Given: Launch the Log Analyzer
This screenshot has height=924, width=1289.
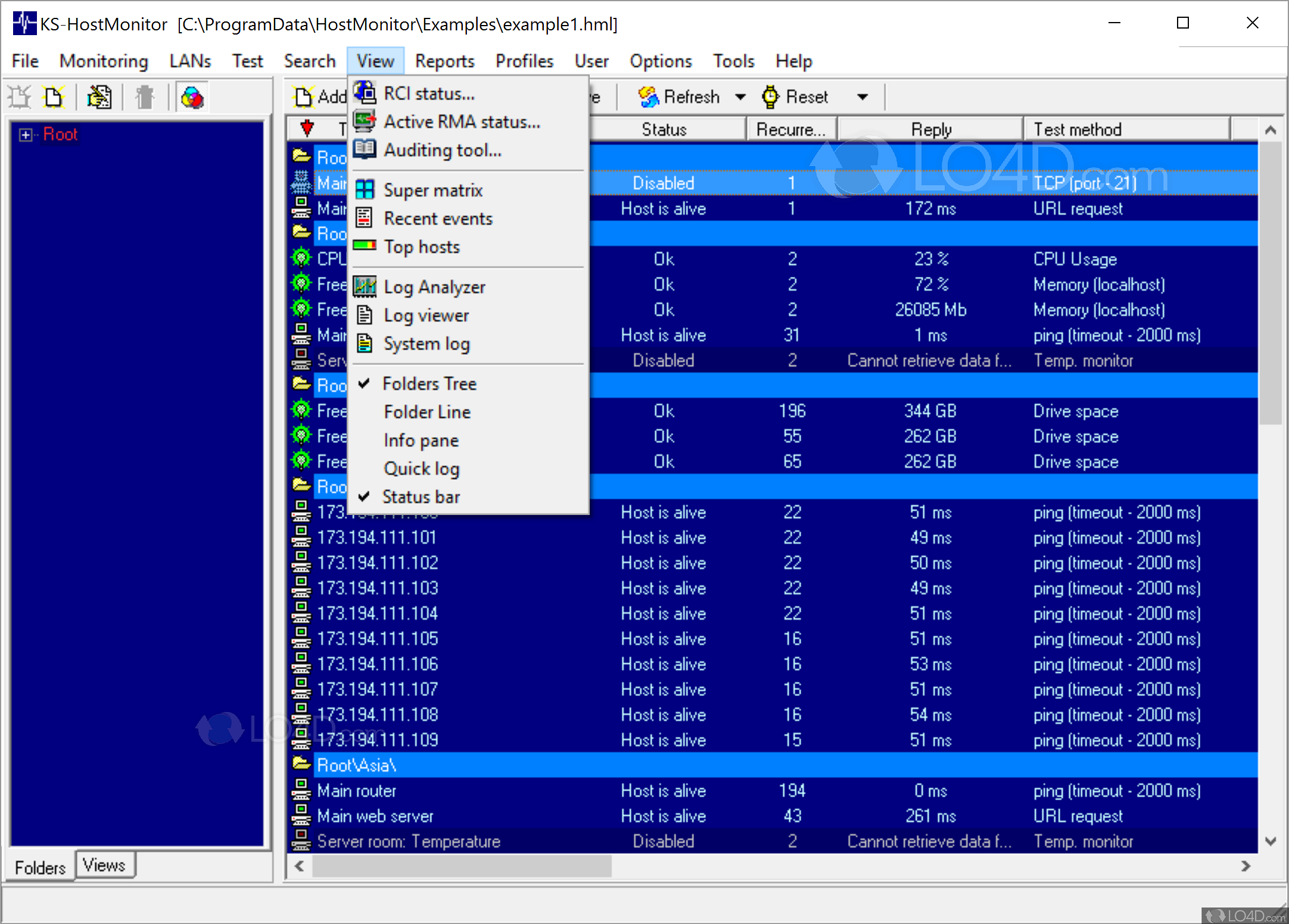Looking at the screenshot, I should point(435,286).
